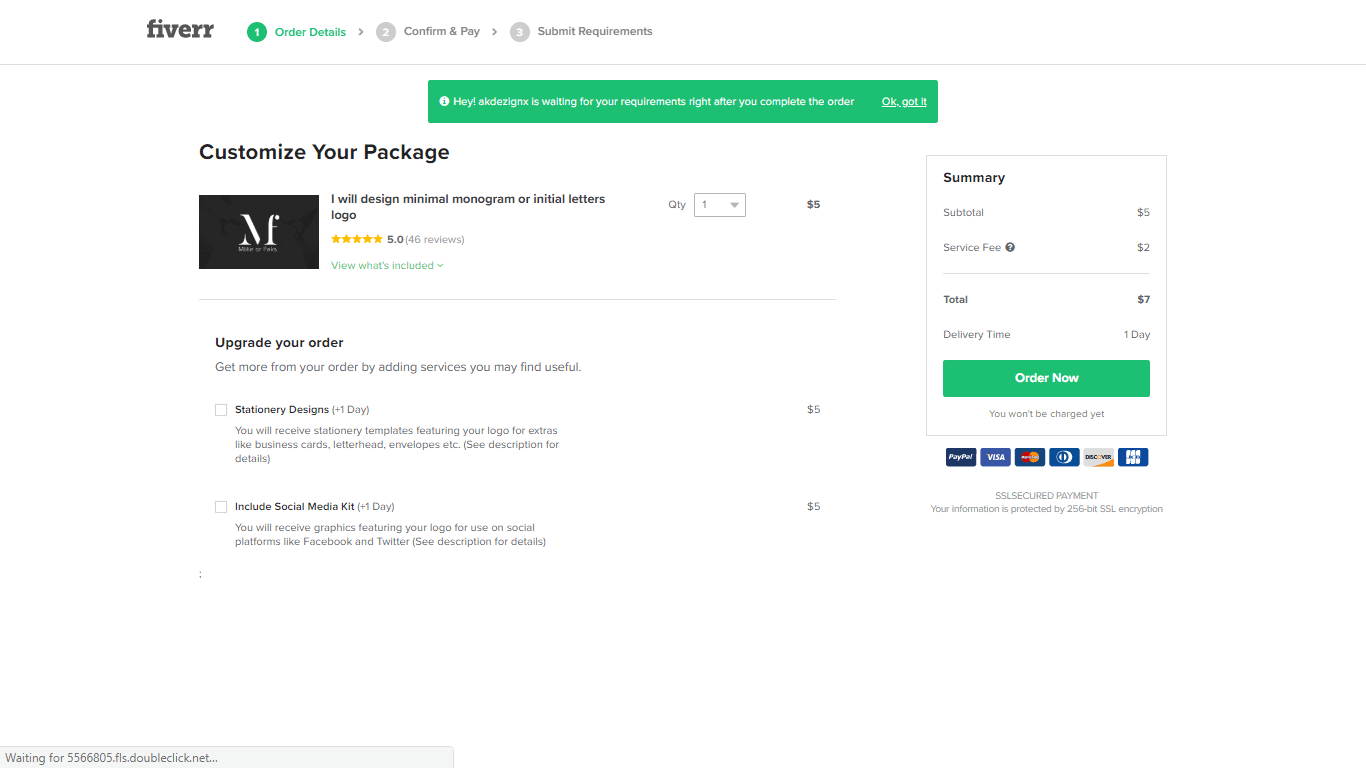
Task: Click the Order Now button
Action: [x=1046, y=378]
